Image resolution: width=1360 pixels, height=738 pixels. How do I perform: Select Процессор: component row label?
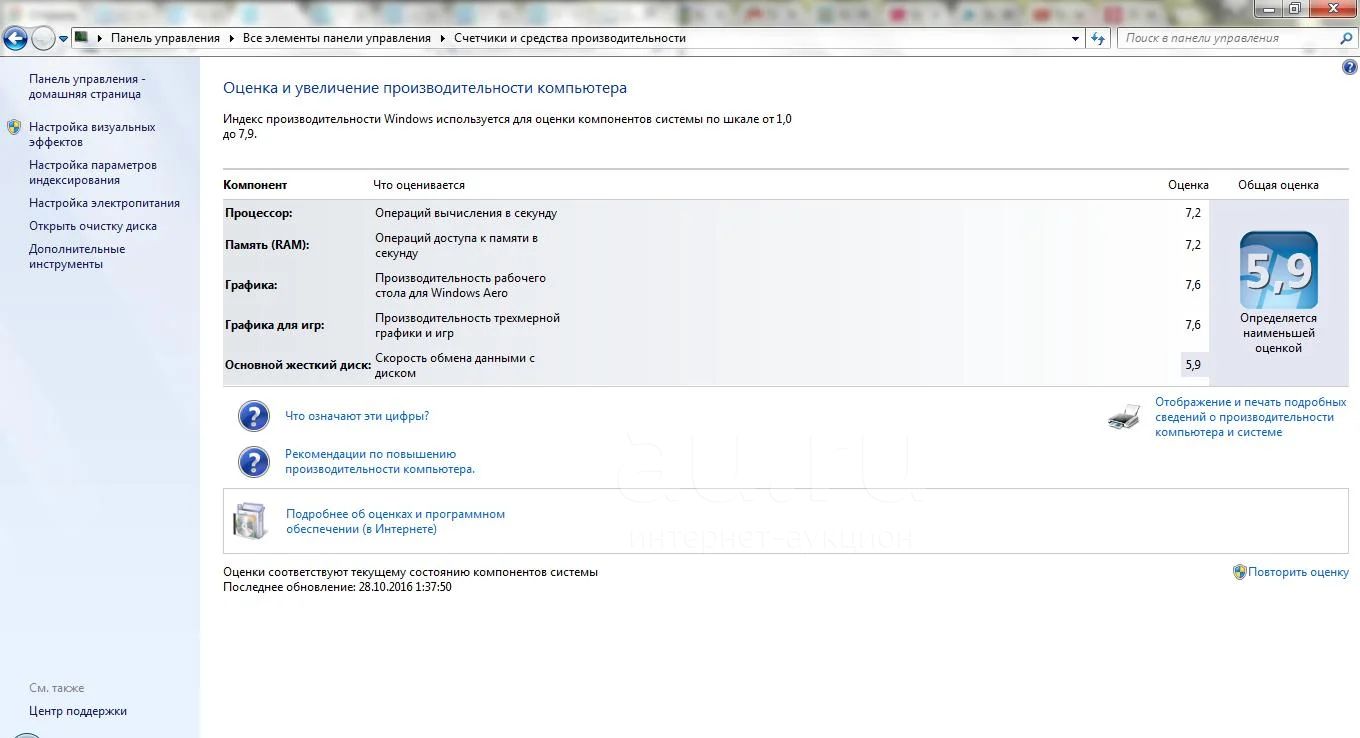[x=259, y=213]
